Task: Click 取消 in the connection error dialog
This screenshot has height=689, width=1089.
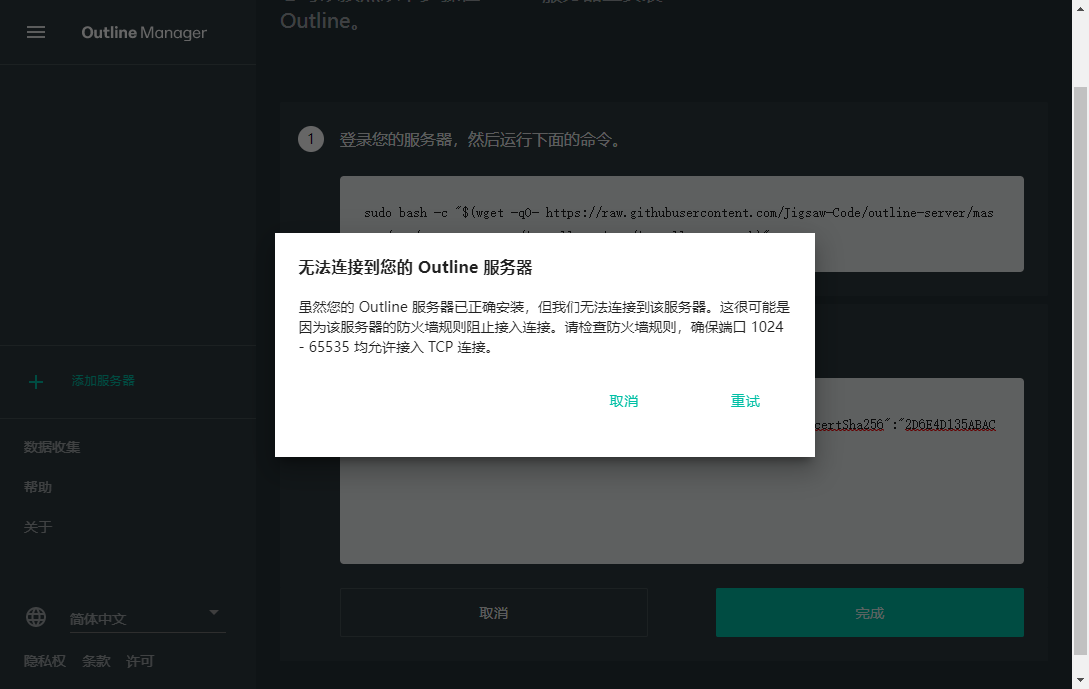Action: 624,401
